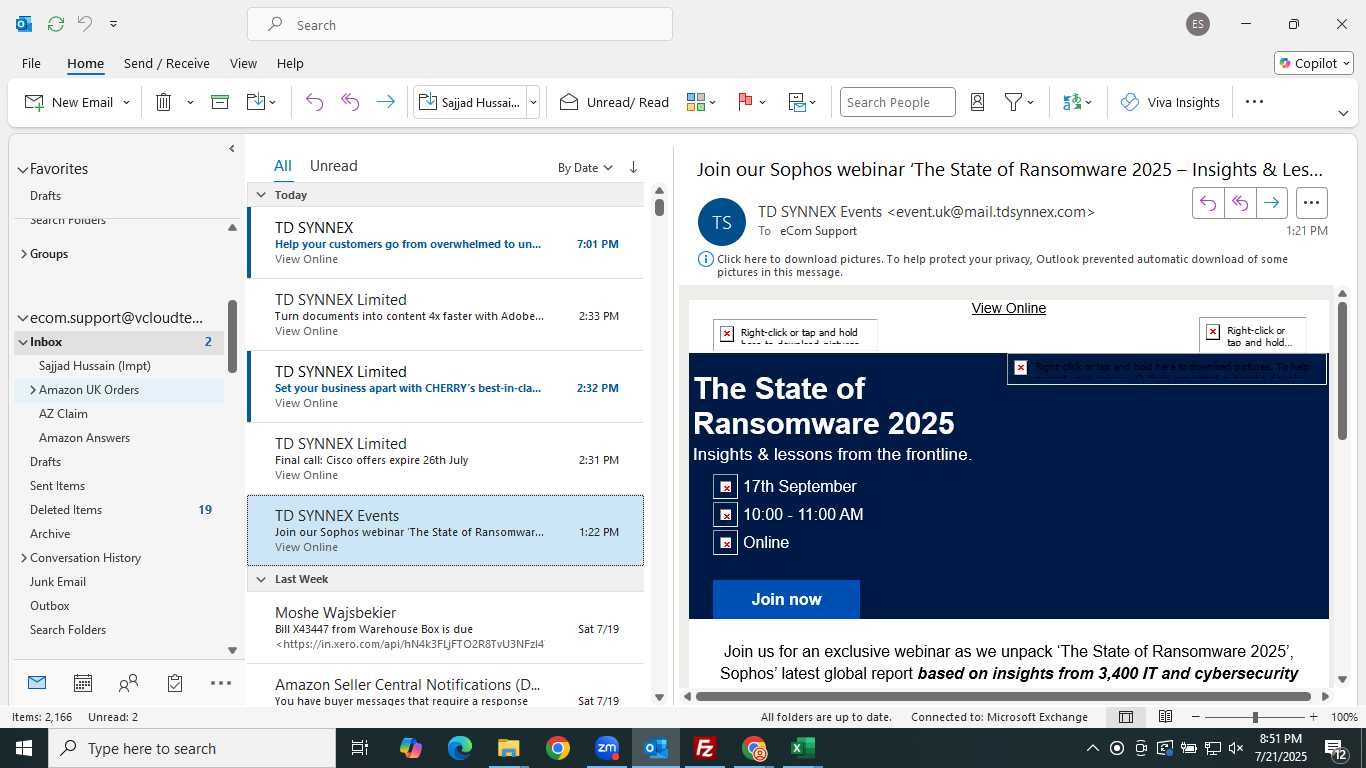Click the Delete trash icon in ribbon
The image size is (1366, 768).
point(164,102)
